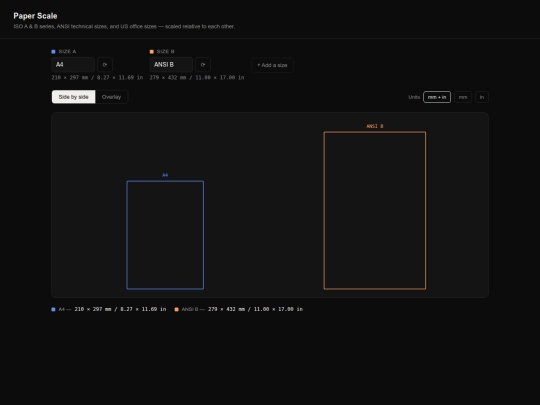Switch to Overlay view
The image size is (540, 405).
tap(111, 97)
